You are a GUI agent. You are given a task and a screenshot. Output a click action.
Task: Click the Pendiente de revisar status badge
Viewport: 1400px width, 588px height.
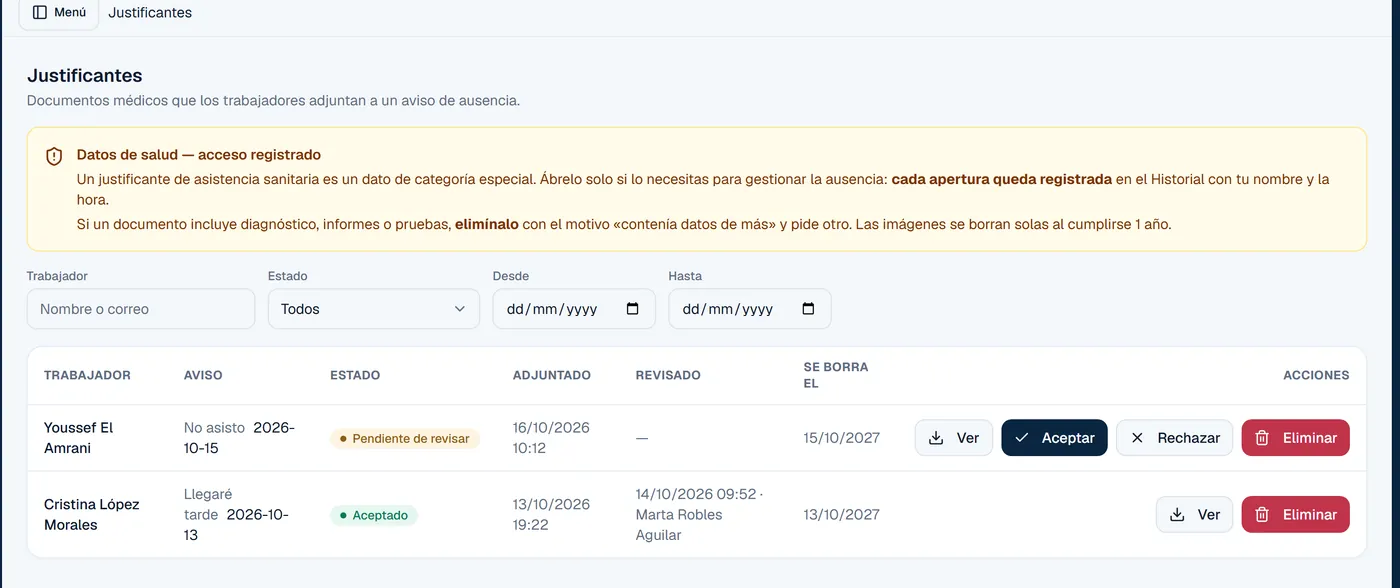coord(405,439)
